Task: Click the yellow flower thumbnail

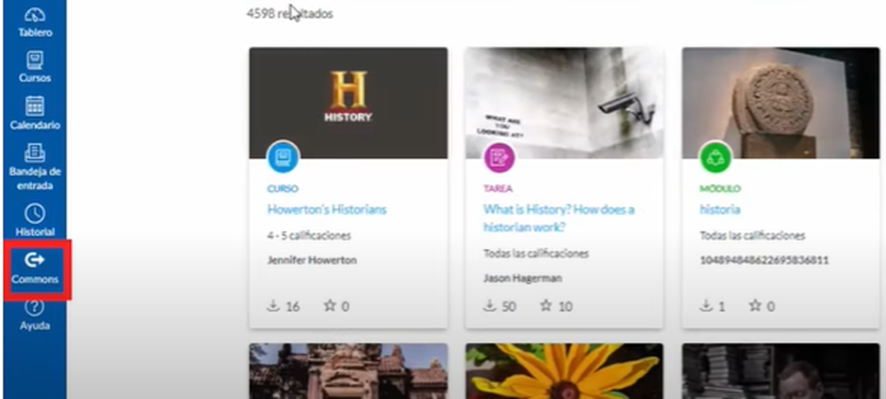Action: point(564,371)
